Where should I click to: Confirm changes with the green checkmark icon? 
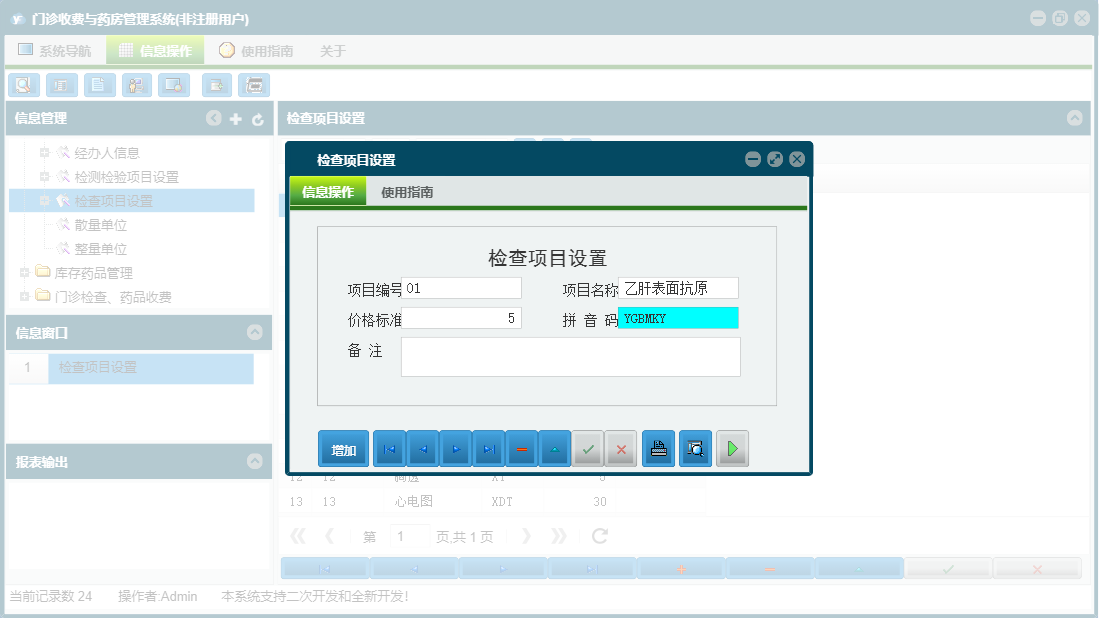coord(588,448)
